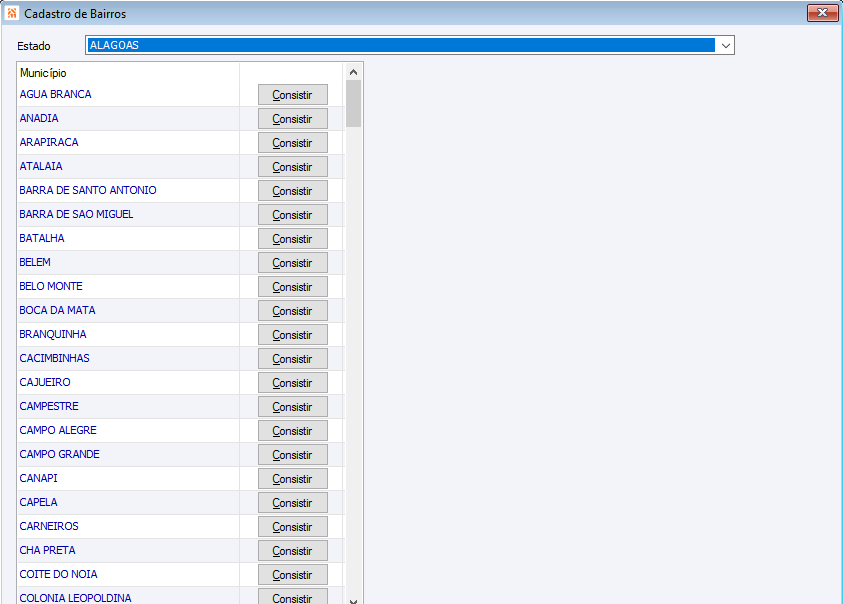Click the Cadastro de Bairros window icon
The image size is (843, 604).
pos(12,13)
